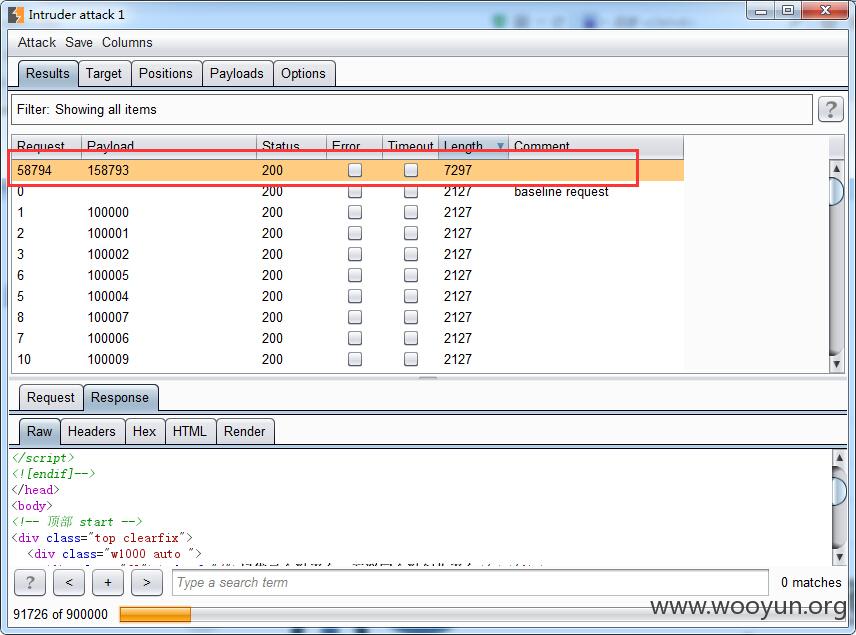Click the results table scrollbar thumb

[x=836, y=191]
